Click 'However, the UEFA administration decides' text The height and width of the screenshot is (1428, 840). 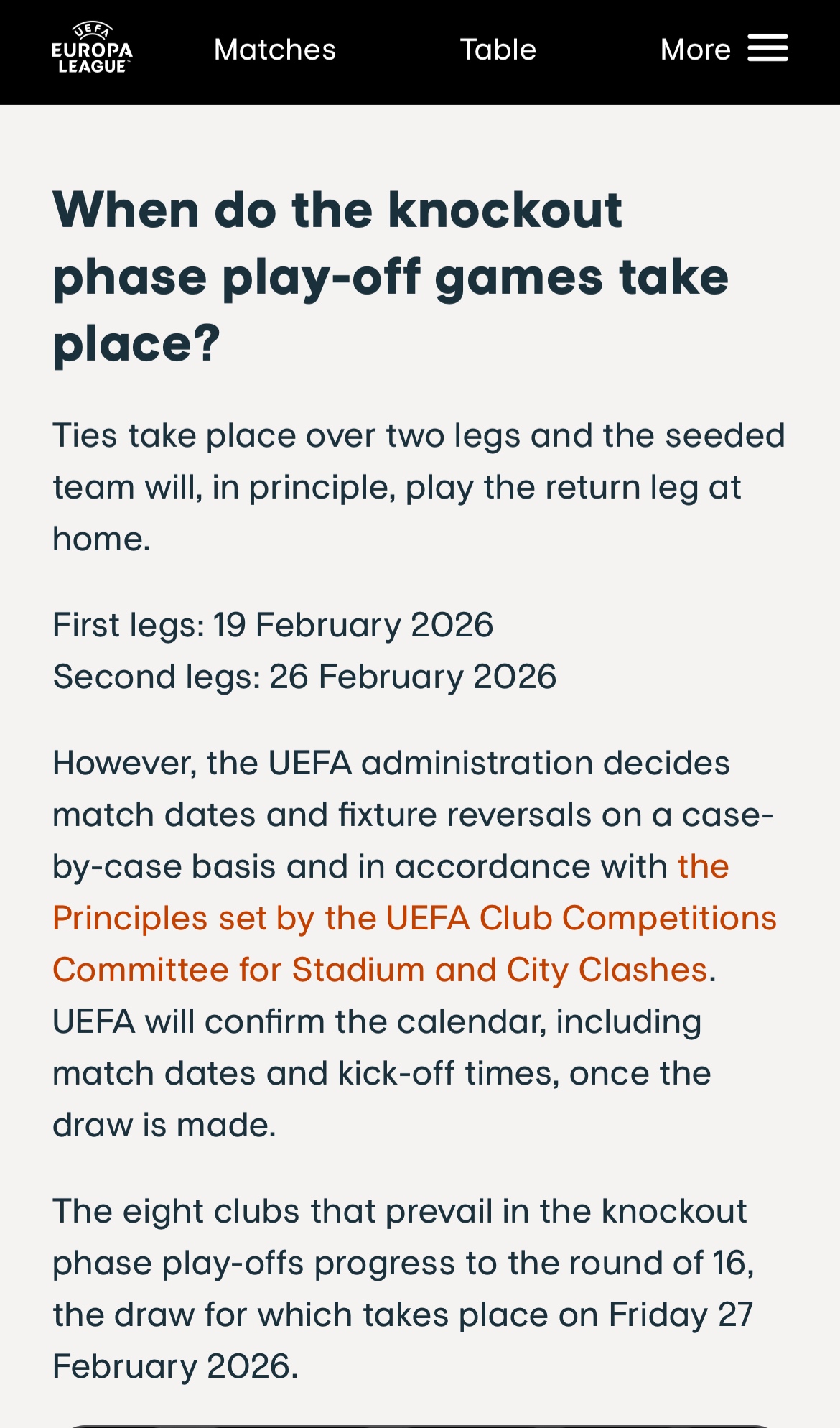[391, 764]
